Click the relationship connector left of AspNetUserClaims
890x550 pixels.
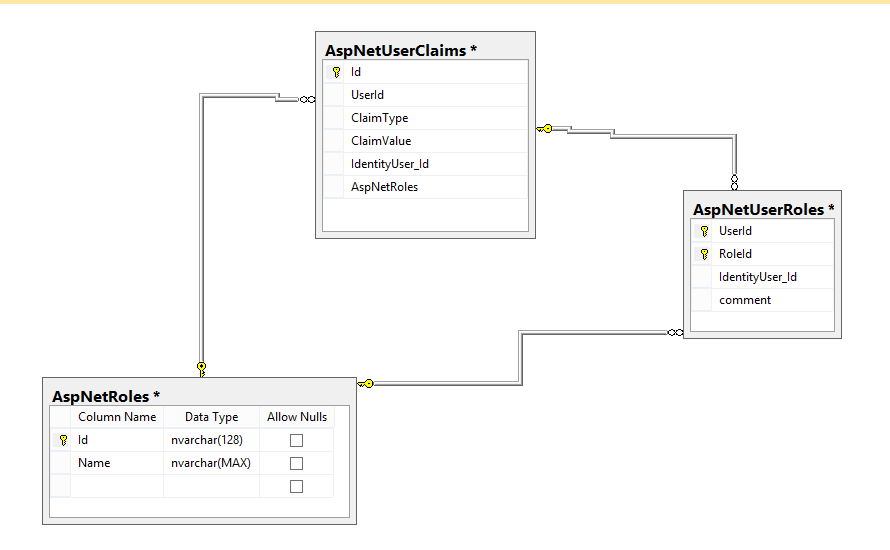tap(306, 99)
